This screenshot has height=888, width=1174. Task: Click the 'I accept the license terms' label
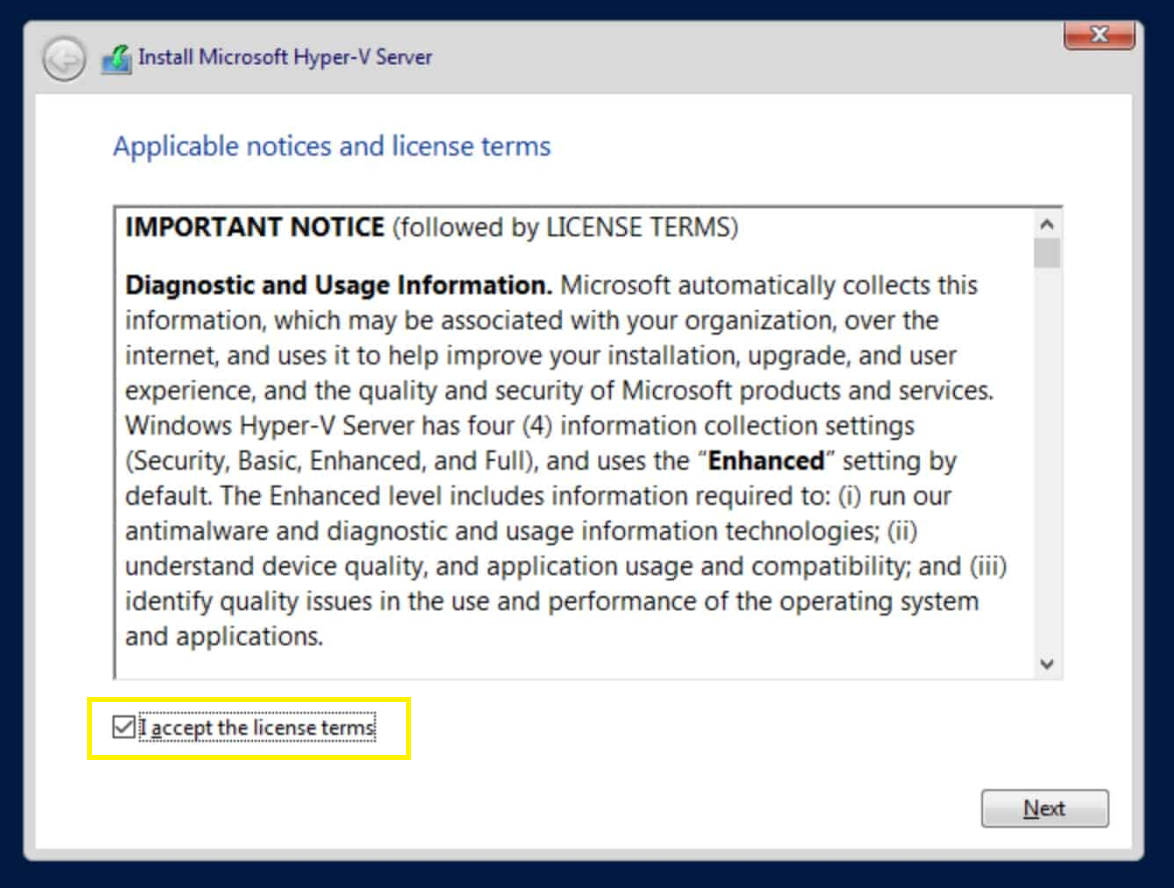257,727
